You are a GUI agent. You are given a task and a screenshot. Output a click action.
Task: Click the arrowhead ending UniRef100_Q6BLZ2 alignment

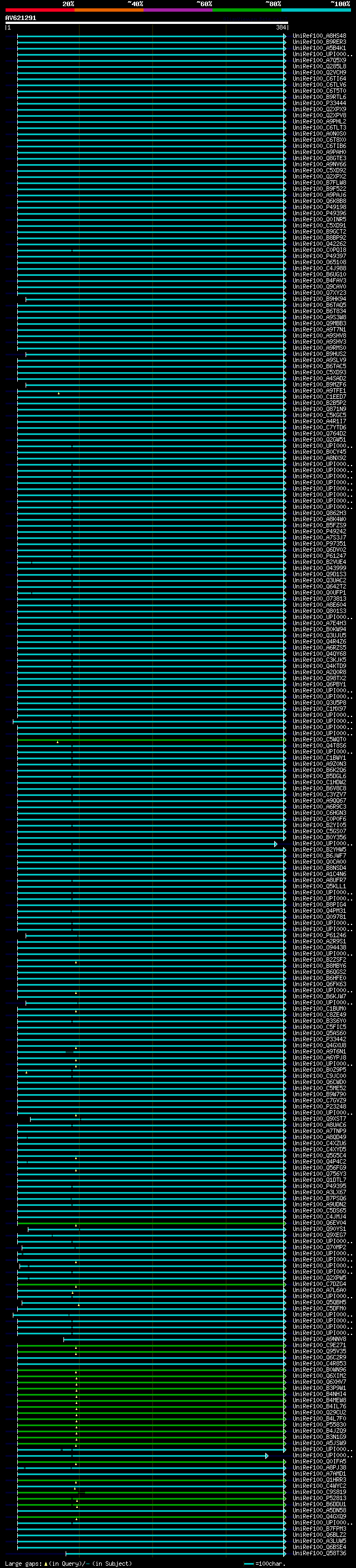(x=285, y=1535)
